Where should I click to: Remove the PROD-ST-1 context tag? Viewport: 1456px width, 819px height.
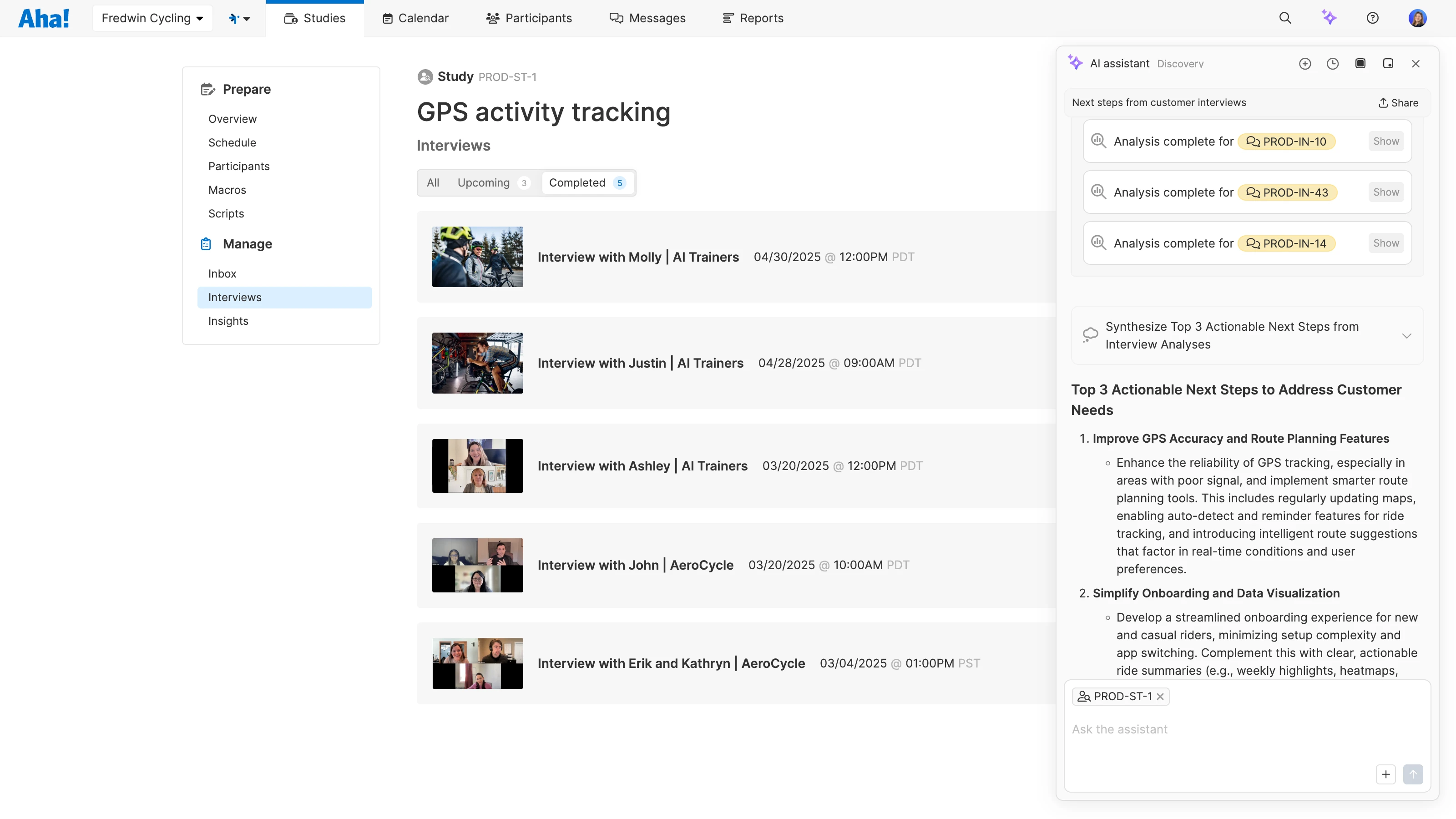coord(1160,697)
